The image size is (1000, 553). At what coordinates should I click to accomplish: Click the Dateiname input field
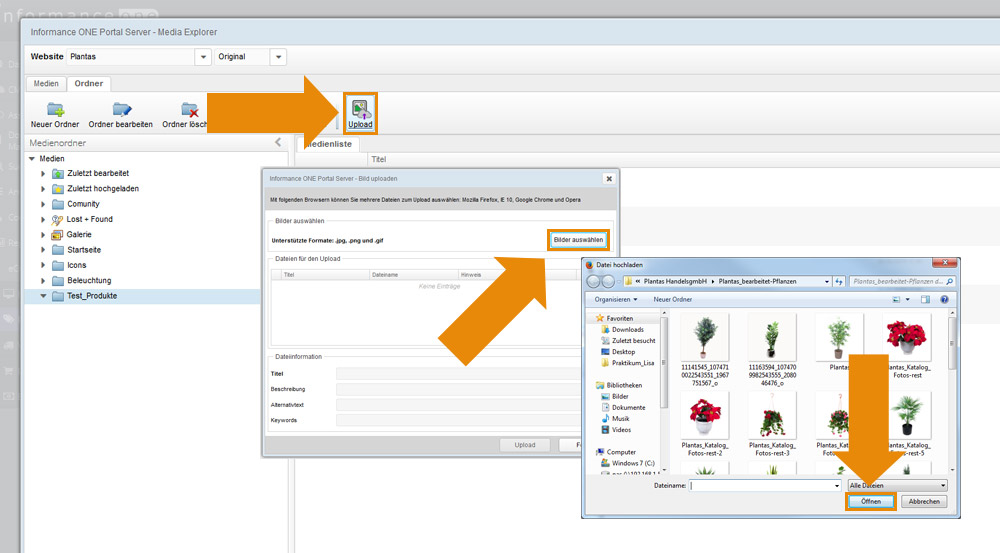tap(760, 485)
